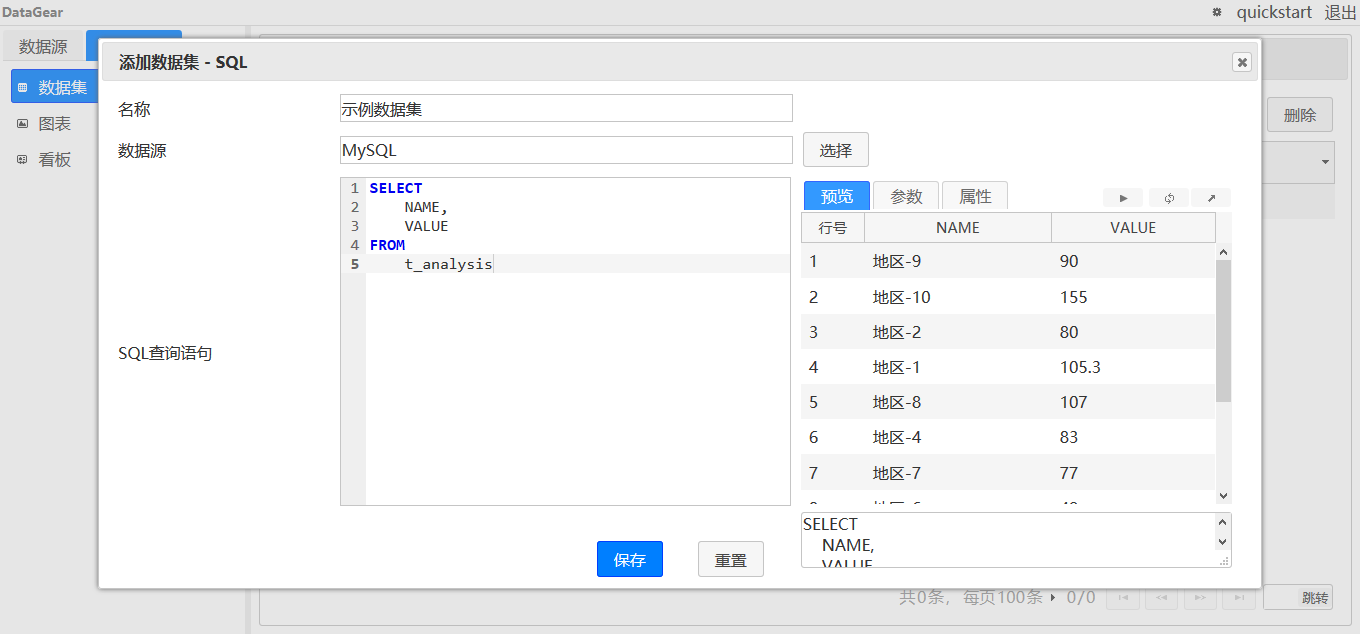
Task: Expand the dropdown on the right panel
Action: click(x=1325, y=162)
